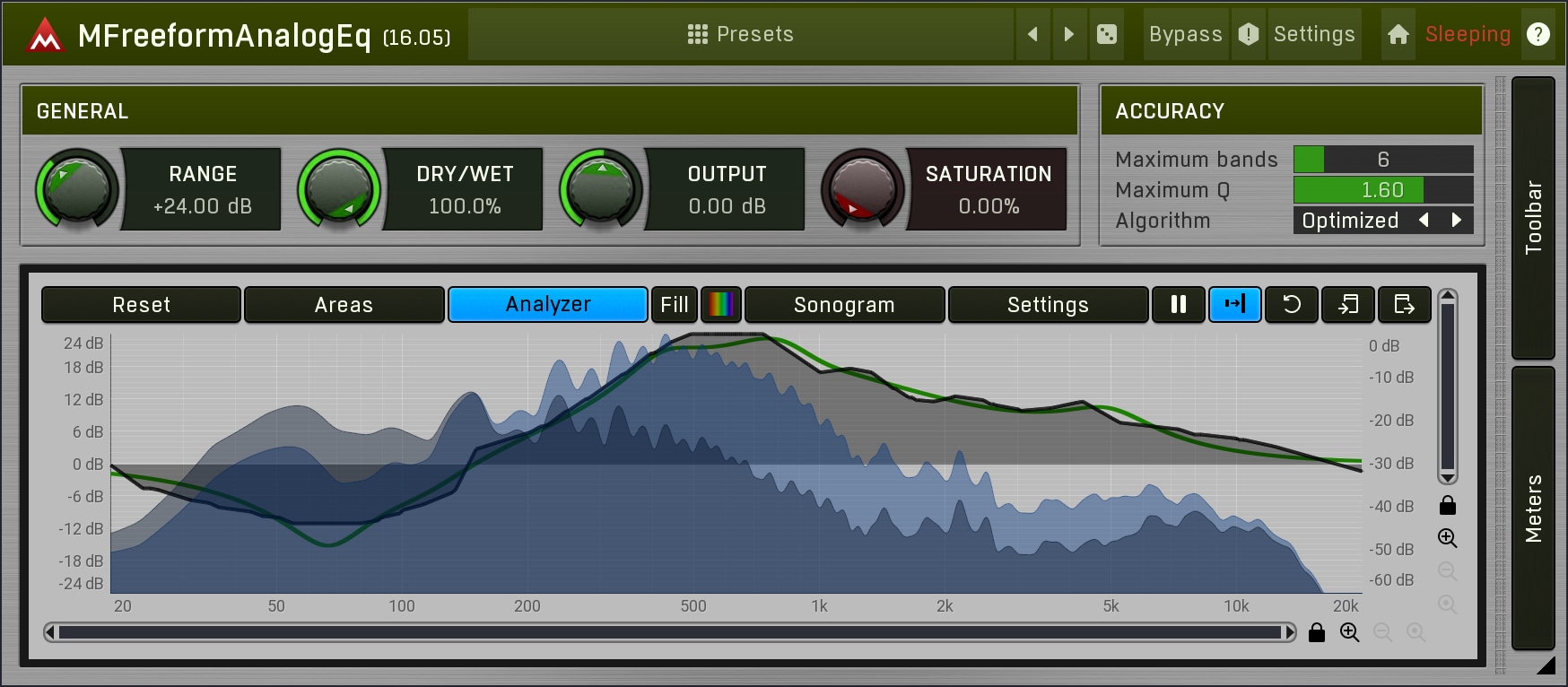
Task: Open help with the question mark icon
Action: click(1538, 34)
